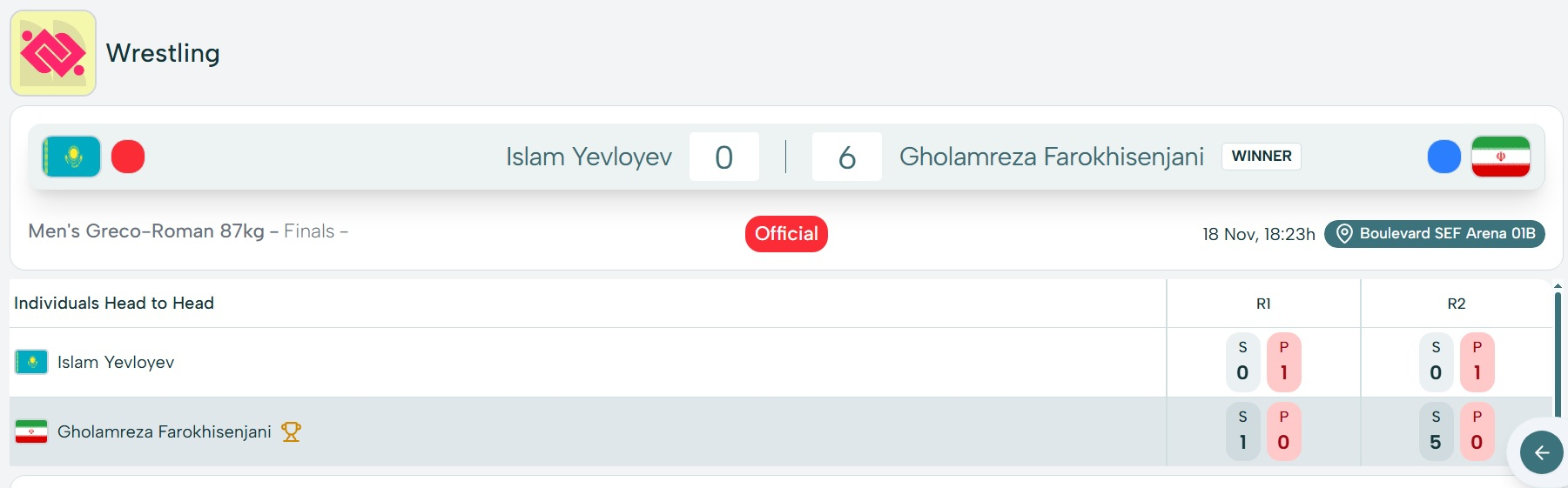1568x488 pixels.
Task: Click the WINNER label badge
Action: (x=1261, y=157)
